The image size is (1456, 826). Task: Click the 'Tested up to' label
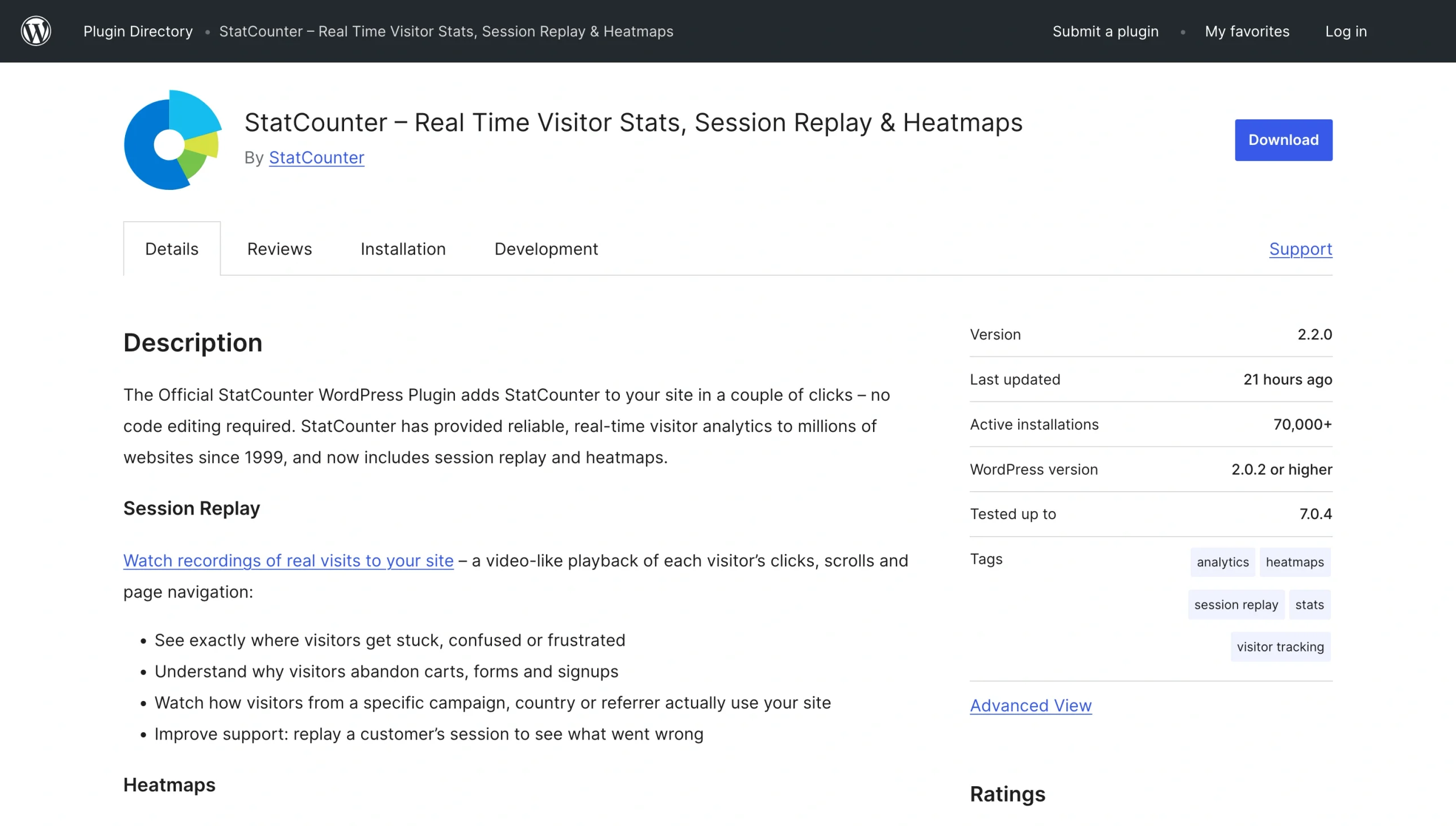1013,514
